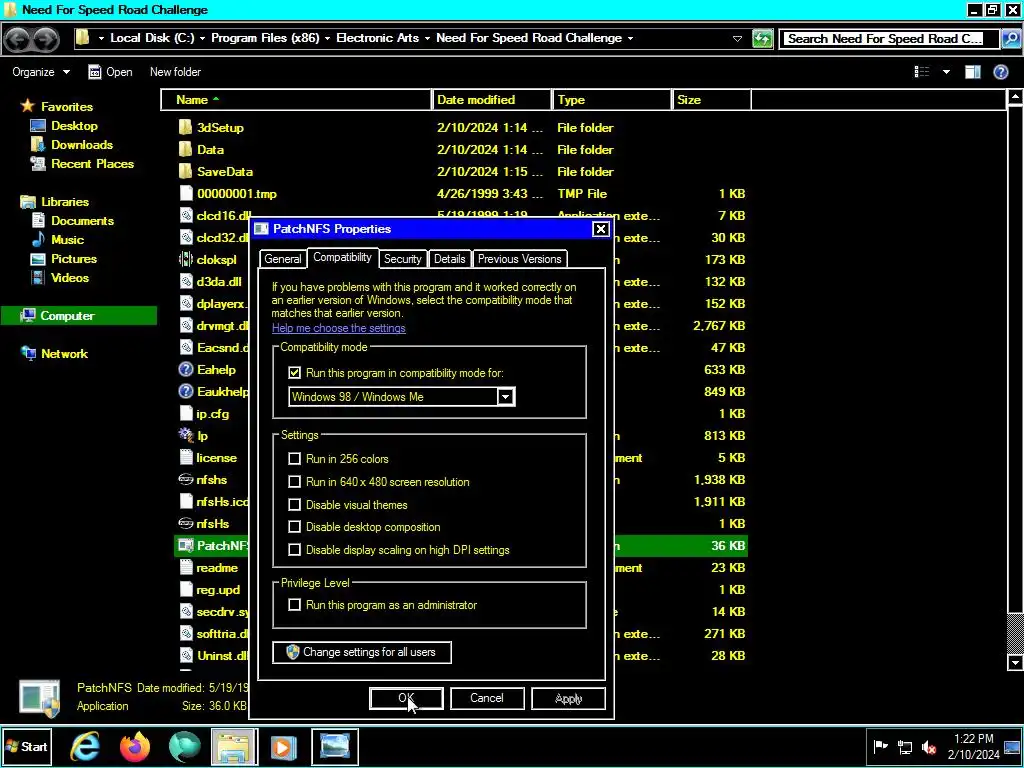The height and width of the screenshot is (768, 1024).
Task: Switch to the Details tab
Action: (449, 259)
